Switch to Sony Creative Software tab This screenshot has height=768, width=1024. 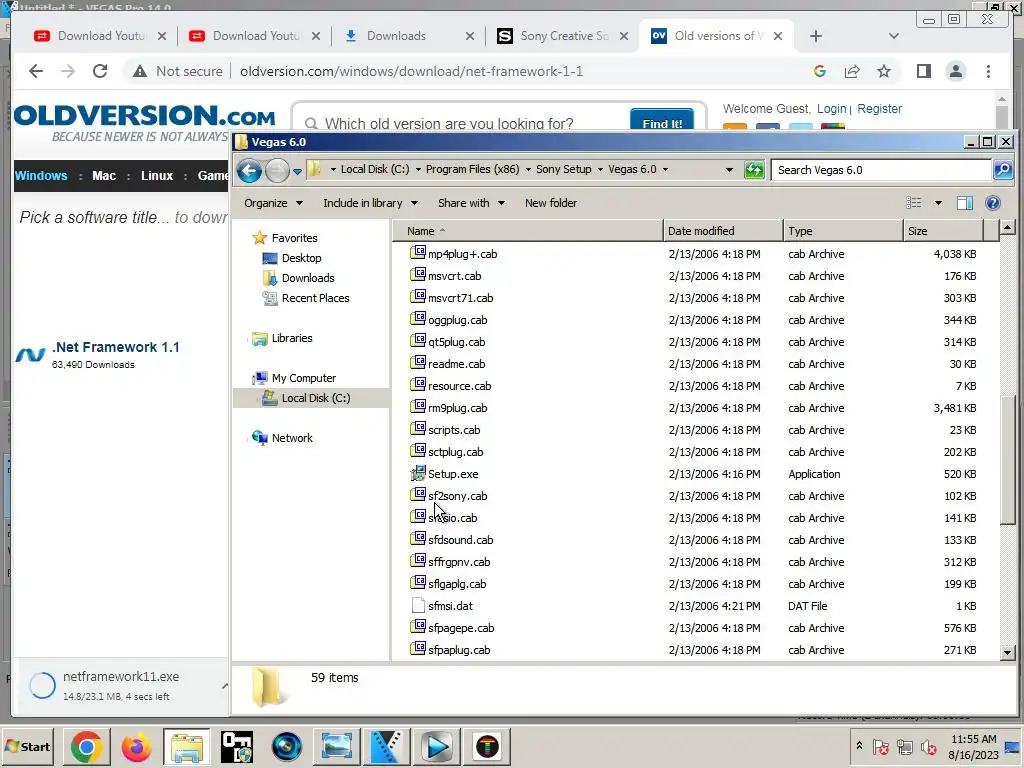point(564,36)
